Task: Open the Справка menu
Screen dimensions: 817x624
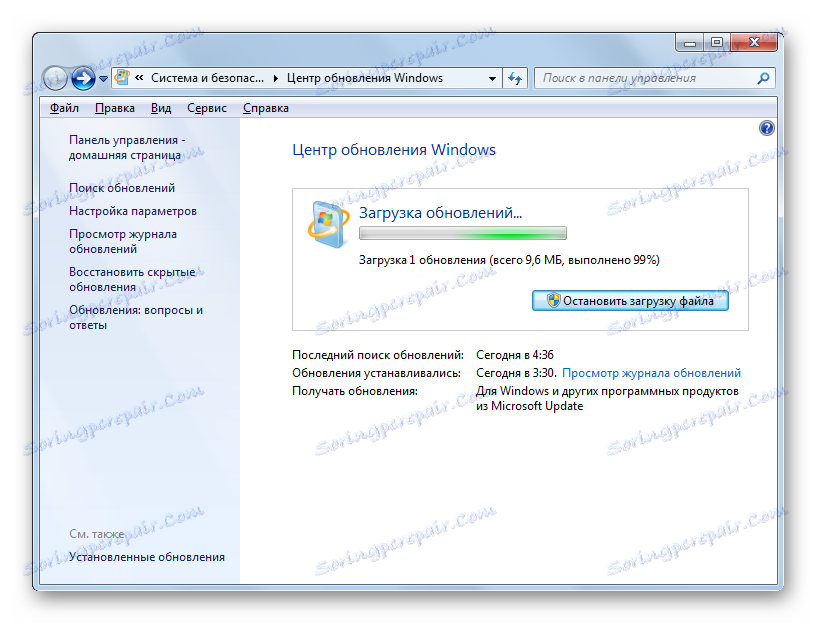Action: tap(266, 108)
